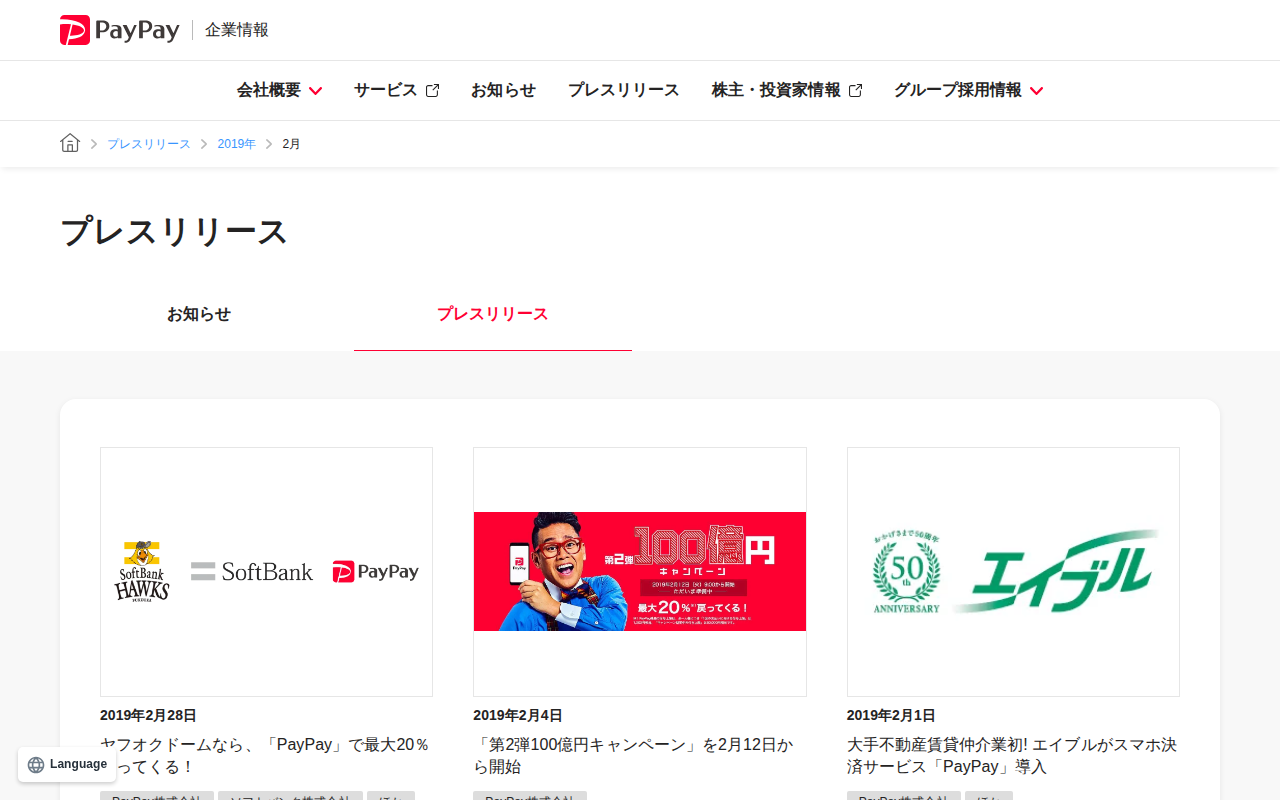The width and height of the screenshot is (1280, 800).
Task: Open グループ採用情報 in the navigation
Action: (958, 90)
